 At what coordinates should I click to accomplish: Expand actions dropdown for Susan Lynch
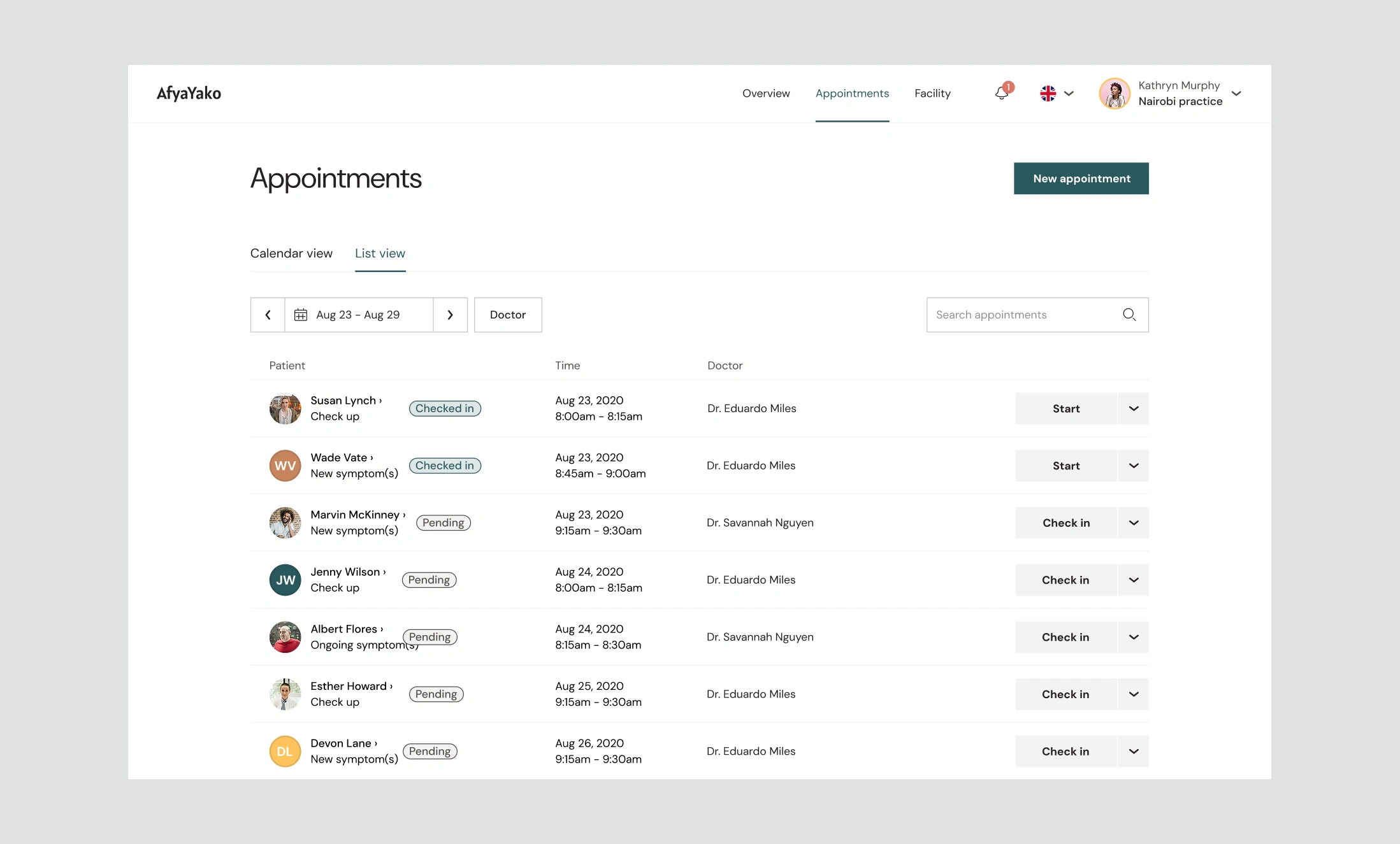click(1133, 408)
